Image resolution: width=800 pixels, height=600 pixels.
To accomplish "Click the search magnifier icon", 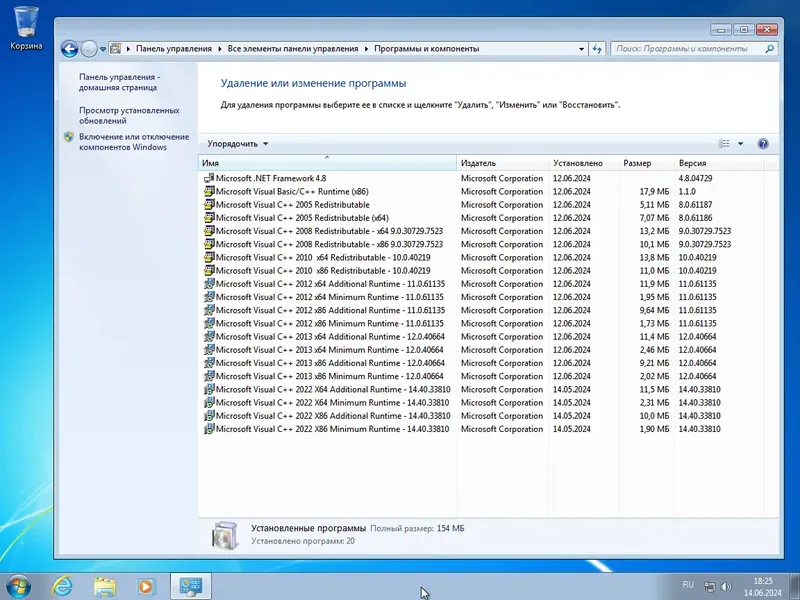I will [x=769, y=48].
